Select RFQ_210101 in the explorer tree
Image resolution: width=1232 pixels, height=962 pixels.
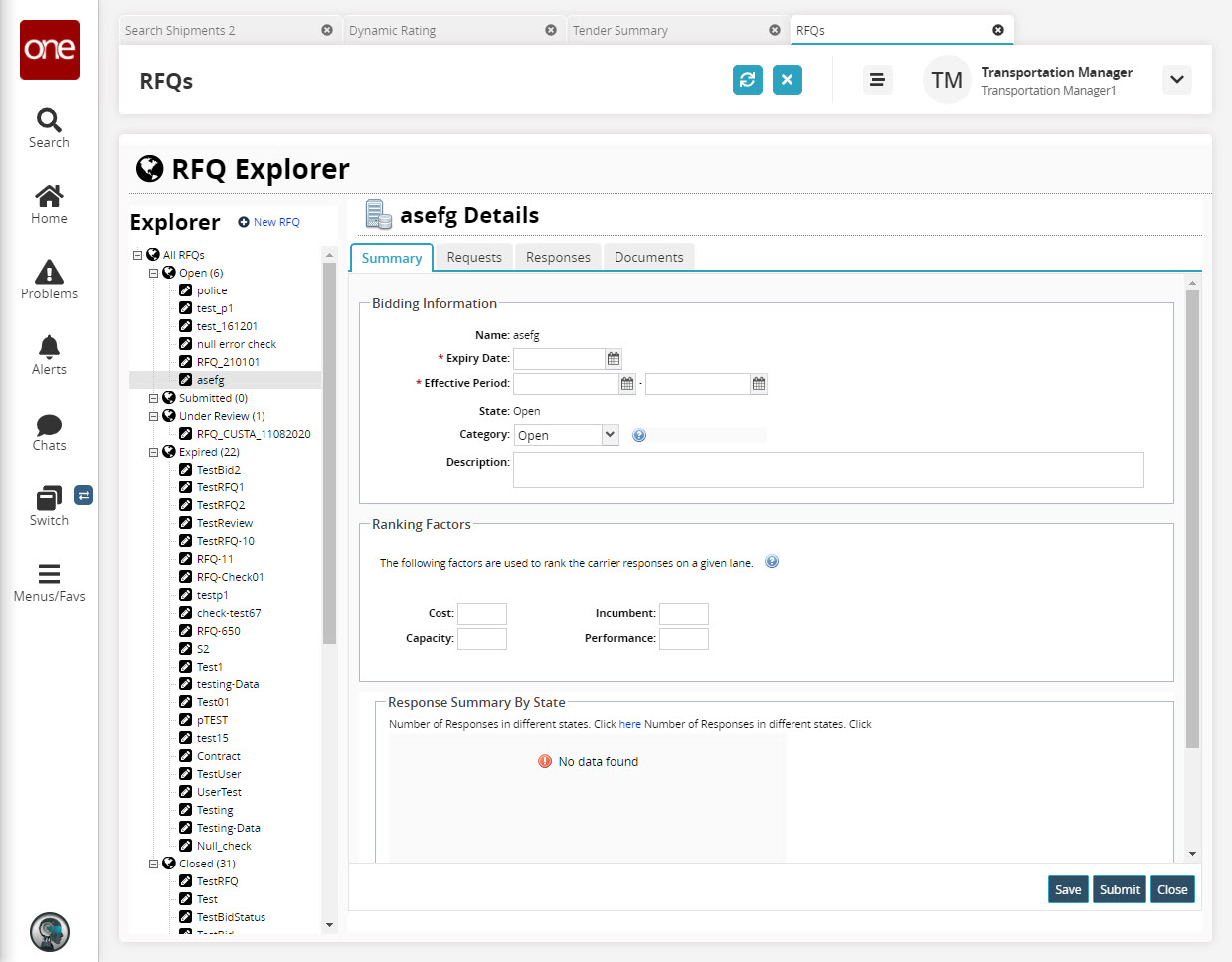[228, 362]
